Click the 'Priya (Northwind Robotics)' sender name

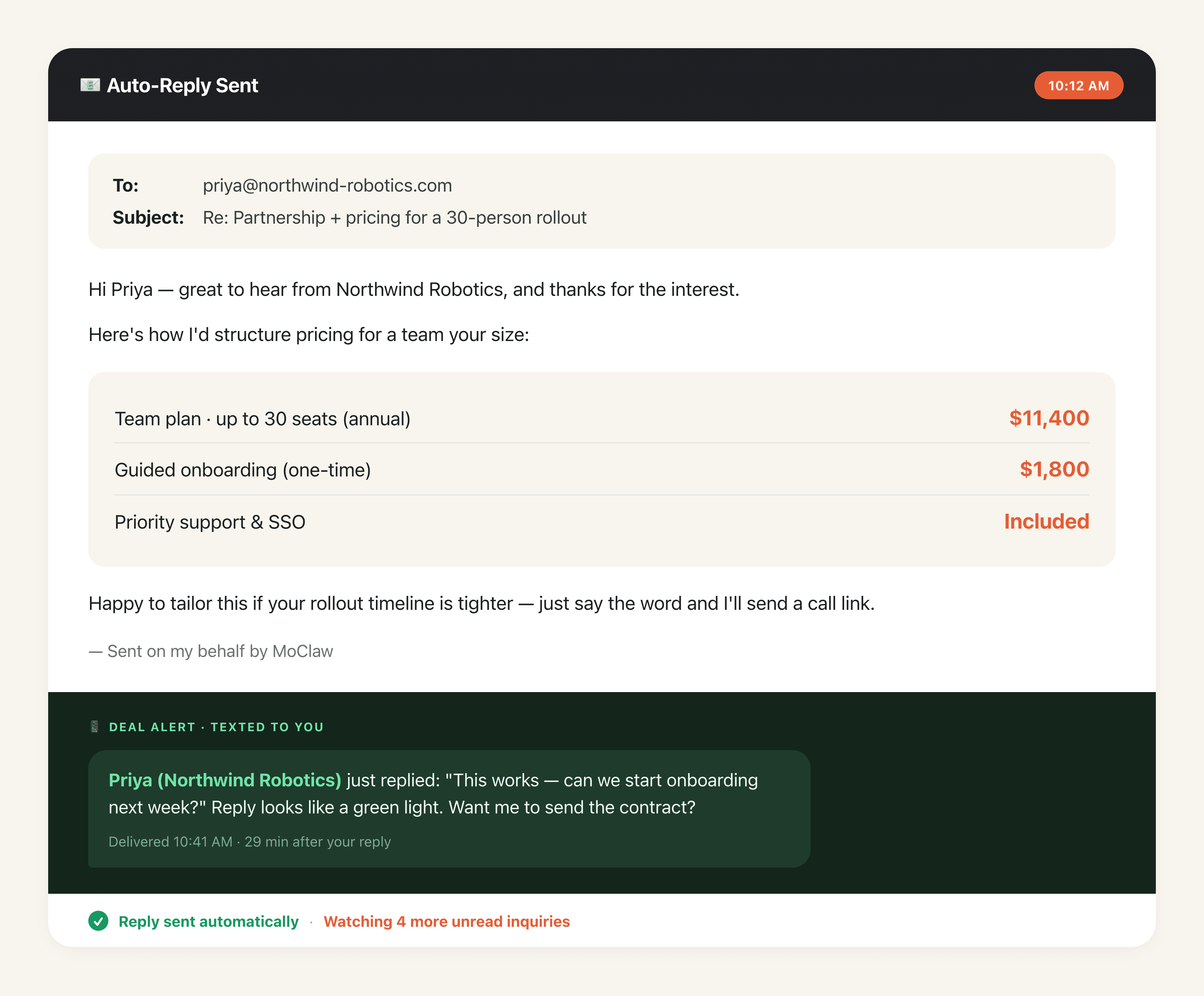click(x=225, y=780)
